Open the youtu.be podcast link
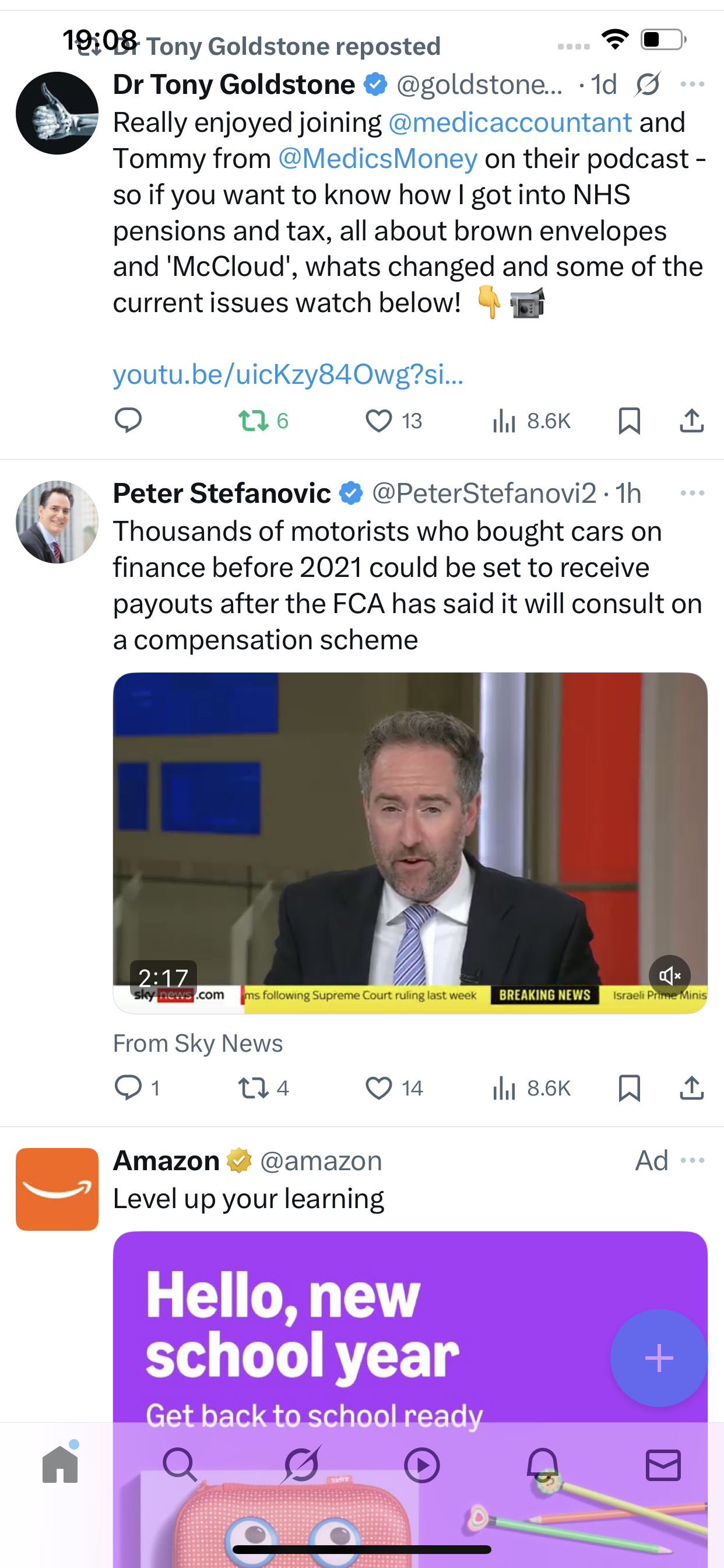 pyautogui.click(x=288, y=374)
